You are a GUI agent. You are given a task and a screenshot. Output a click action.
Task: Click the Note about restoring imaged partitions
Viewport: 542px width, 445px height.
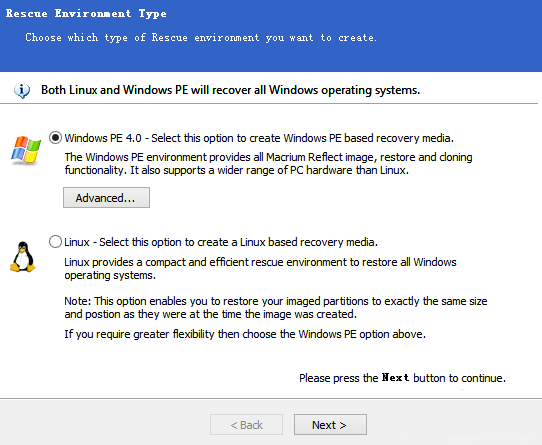click(276, 307)
